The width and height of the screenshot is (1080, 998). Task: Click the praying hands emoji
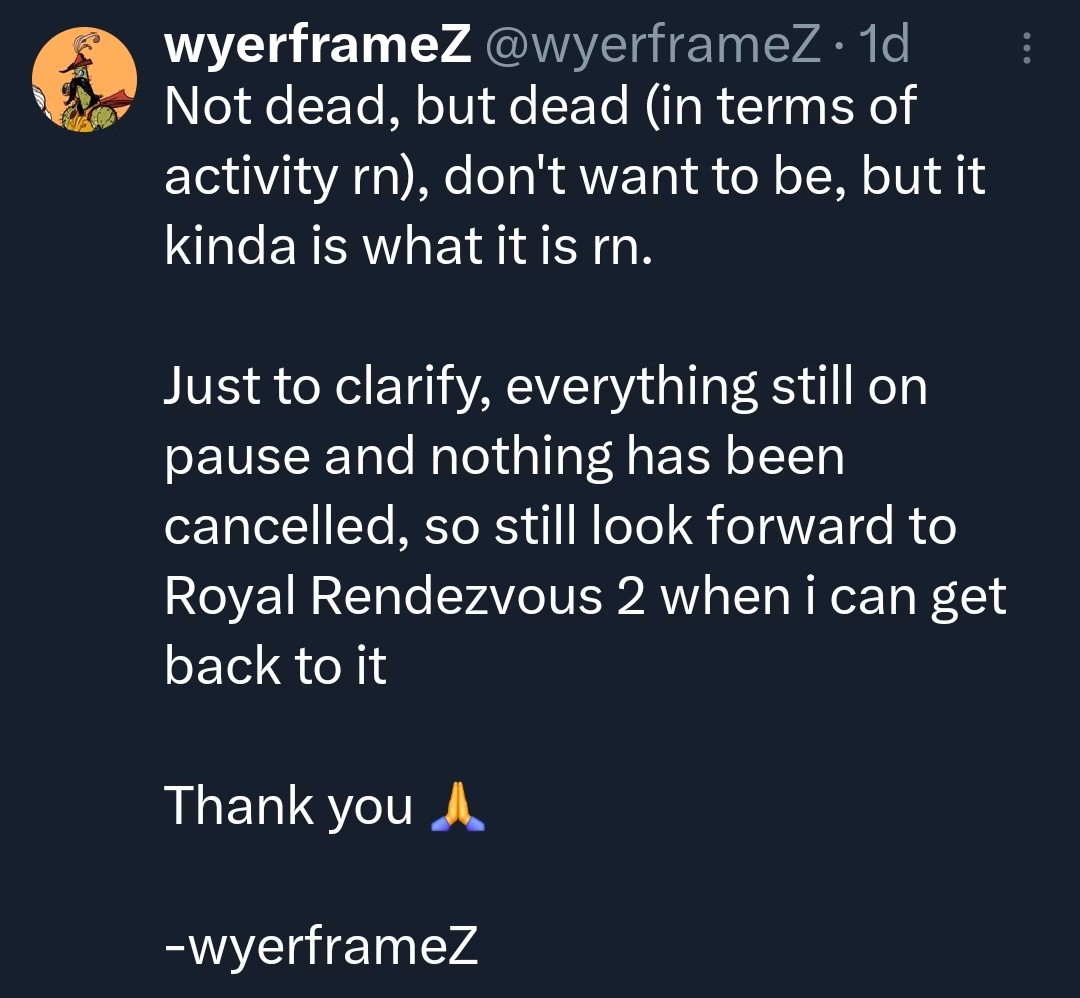point(456,806)
